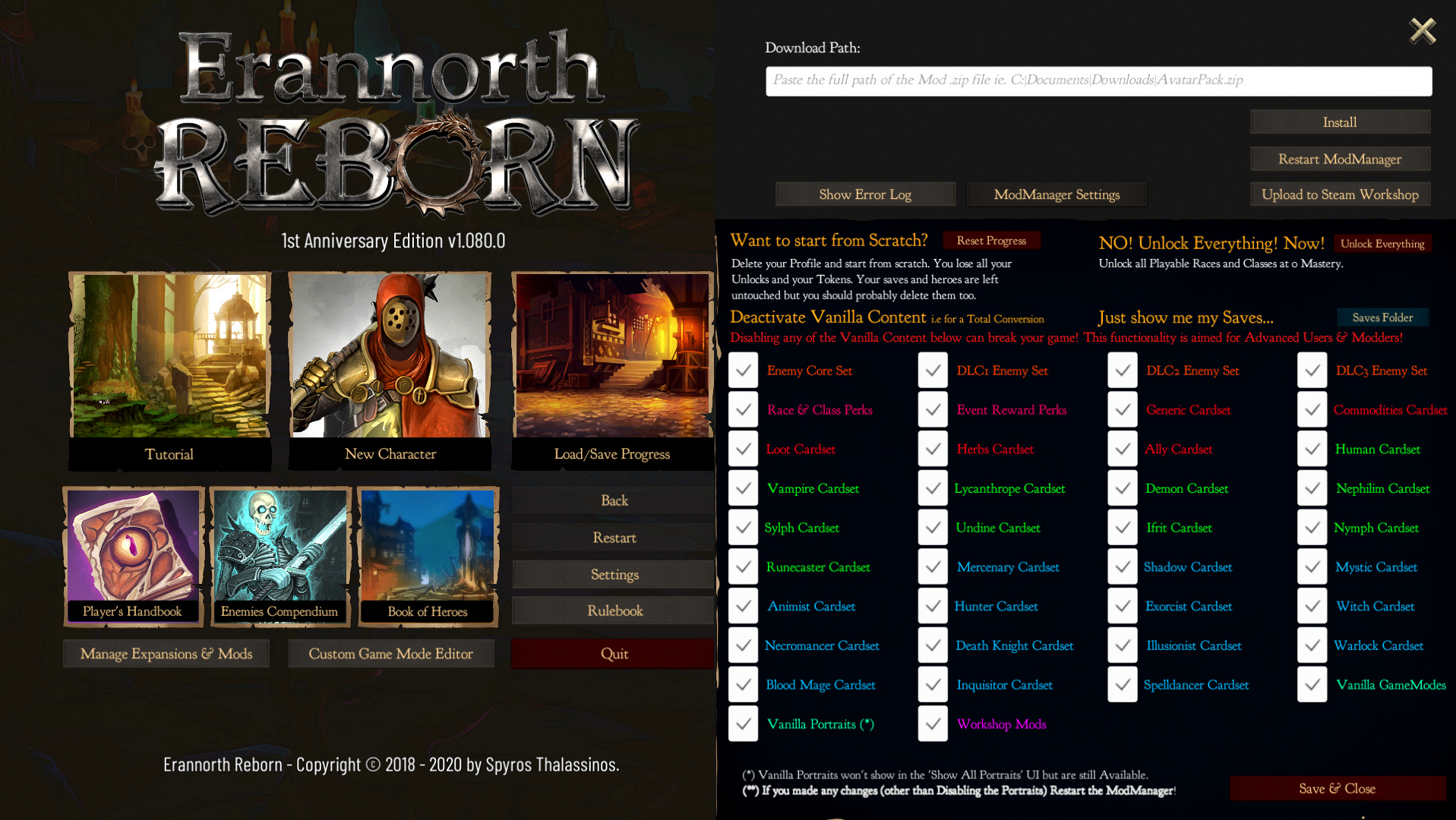This screenshot has height=820, width=1456.
Task: Toggle Human Cardset checkbox
Action: click(1312, 449)
